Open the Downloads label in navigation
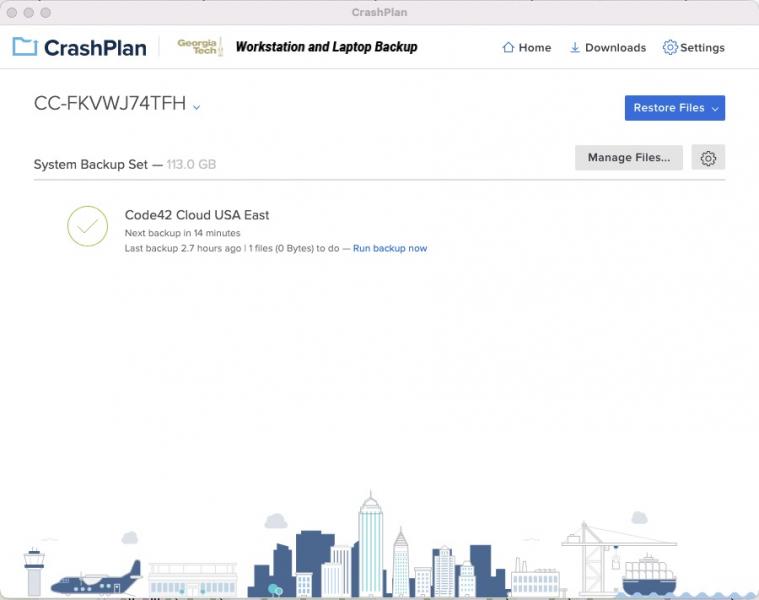Image resolution: width=759 pixels, height=600 pixels. pos(615,48)
